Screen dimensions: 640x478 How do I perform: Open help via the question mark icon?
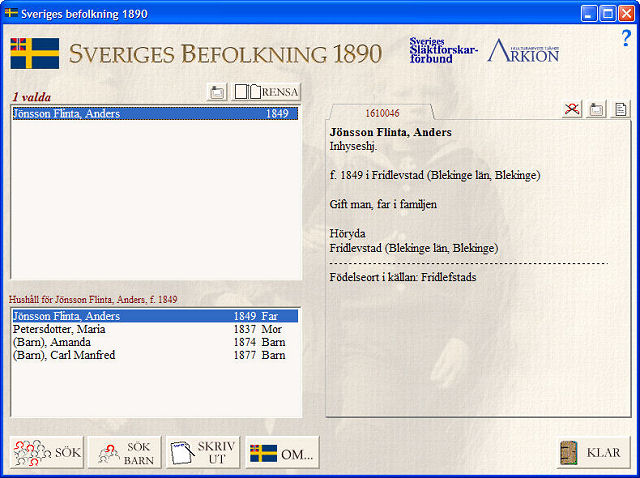tap(626, 38)
